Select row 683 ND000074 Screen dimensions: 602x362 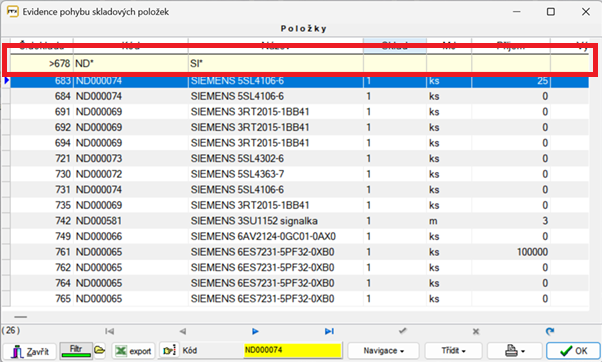299,81
